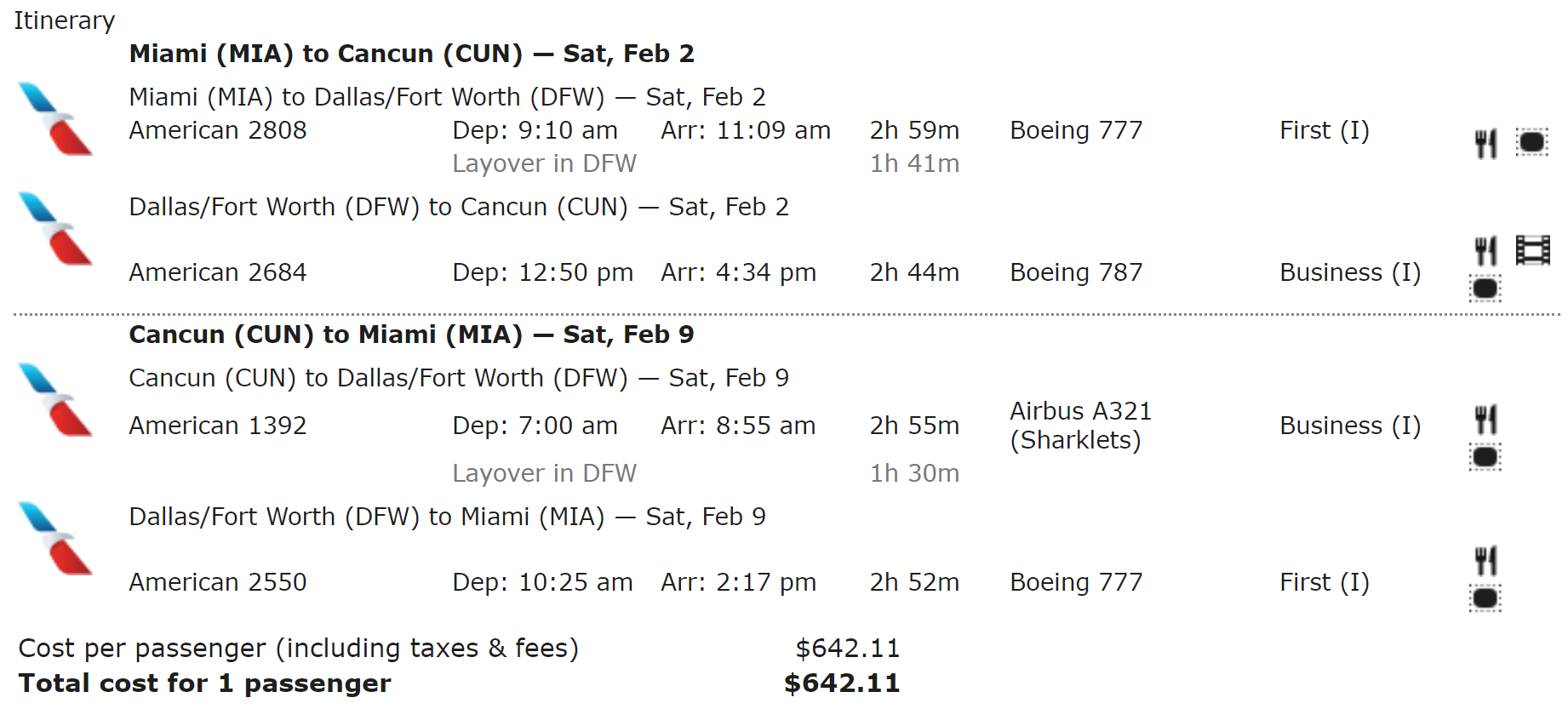Click the airline logo next to American 2684

(x=55, y=229)
